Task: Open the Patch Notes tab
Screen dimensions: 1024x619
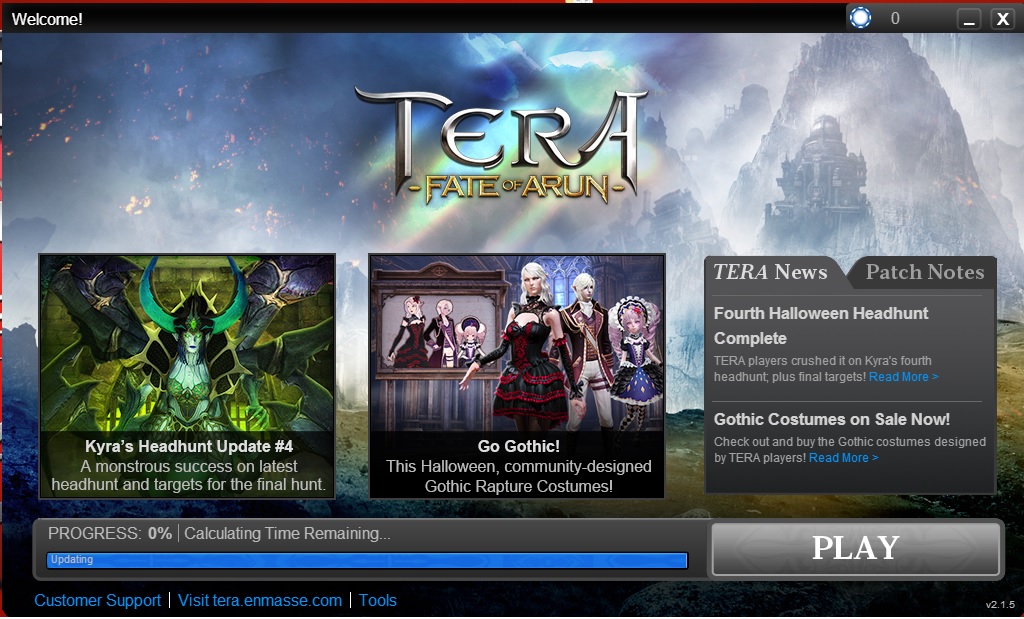Action: 924,272
